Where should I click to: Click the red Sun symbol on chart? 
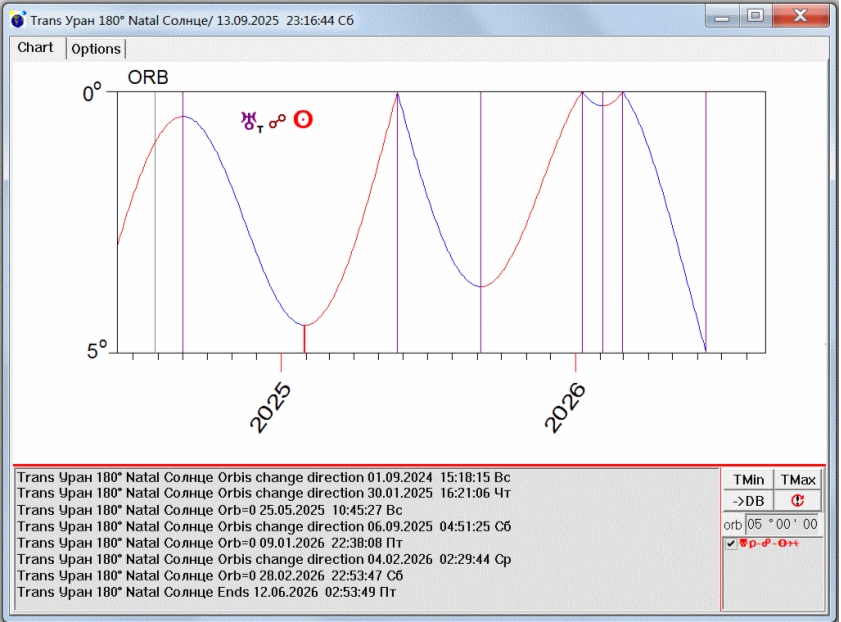302,120
